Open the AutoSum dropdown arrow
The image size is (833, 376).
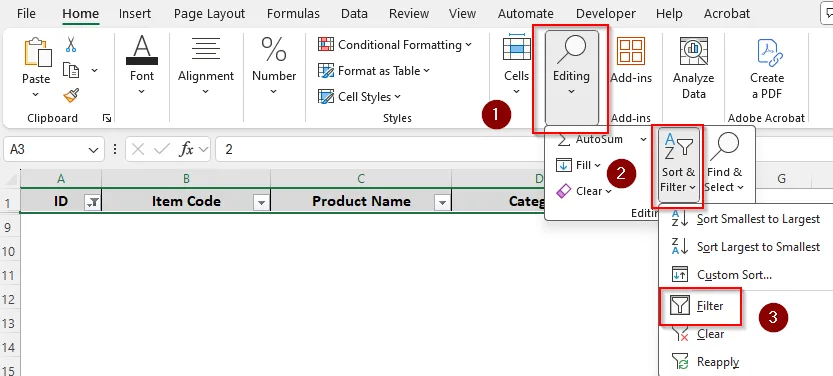coord(643,139)
